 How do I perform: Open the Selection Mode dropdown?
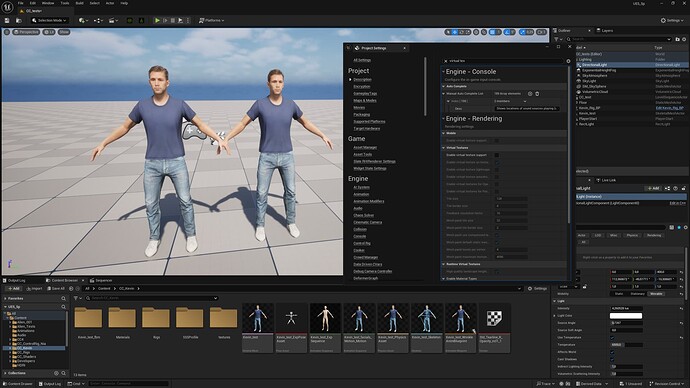[49, 20]
